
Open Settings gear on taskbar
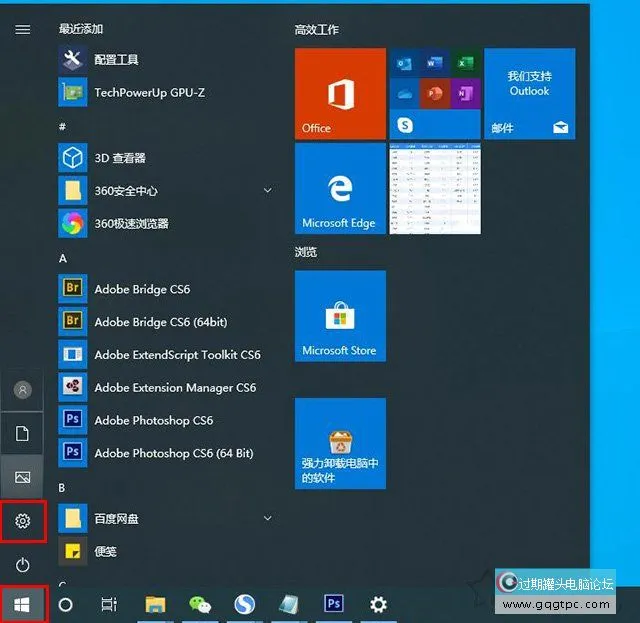pyautogui.click(x=378, y=605)
